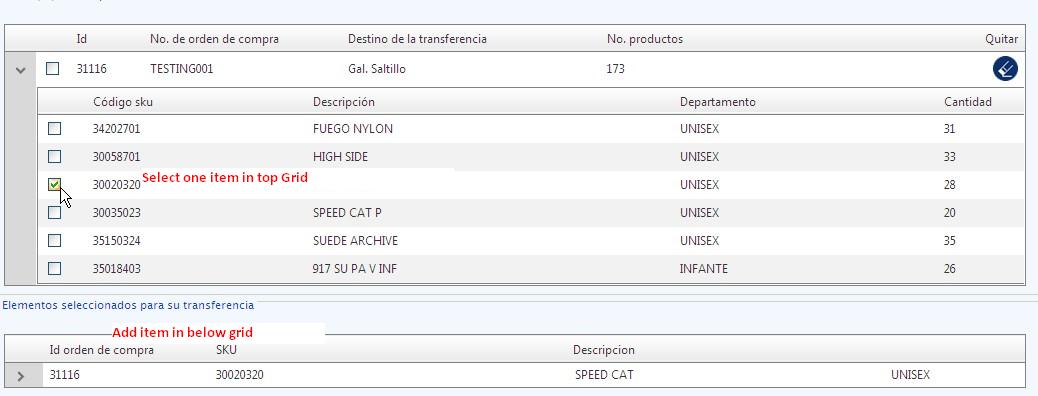This screenshot has height=396, width=1038.
Task: Select the TESTING001 order cell
Action: [181, 68]
